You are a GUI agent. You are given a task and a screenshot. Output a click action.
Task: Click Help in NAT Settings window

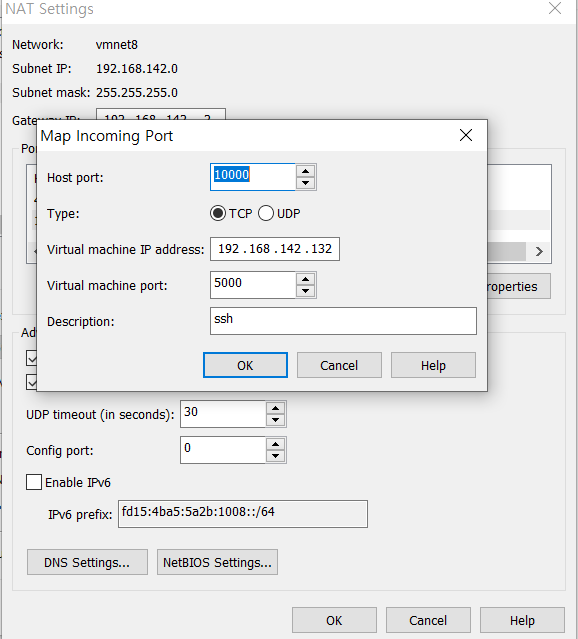tap(522, 620)
